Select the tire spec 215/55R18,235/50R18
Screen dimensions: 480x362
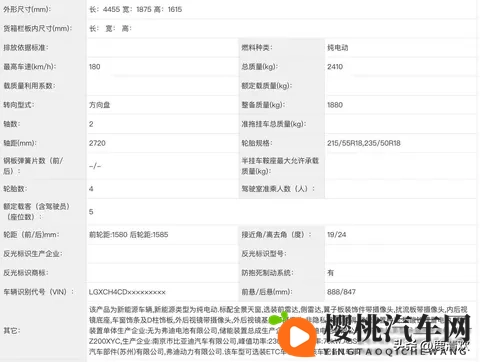point(364,143)
